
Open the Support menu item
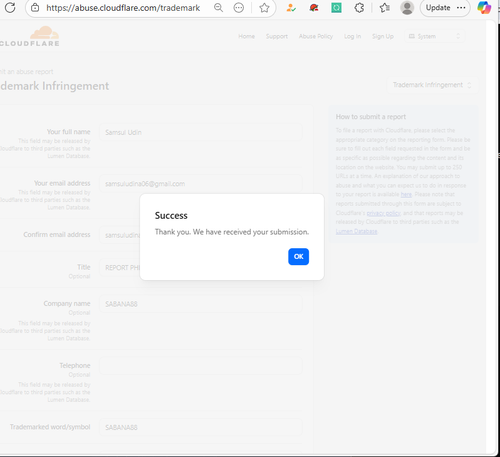tap(277, 36)
